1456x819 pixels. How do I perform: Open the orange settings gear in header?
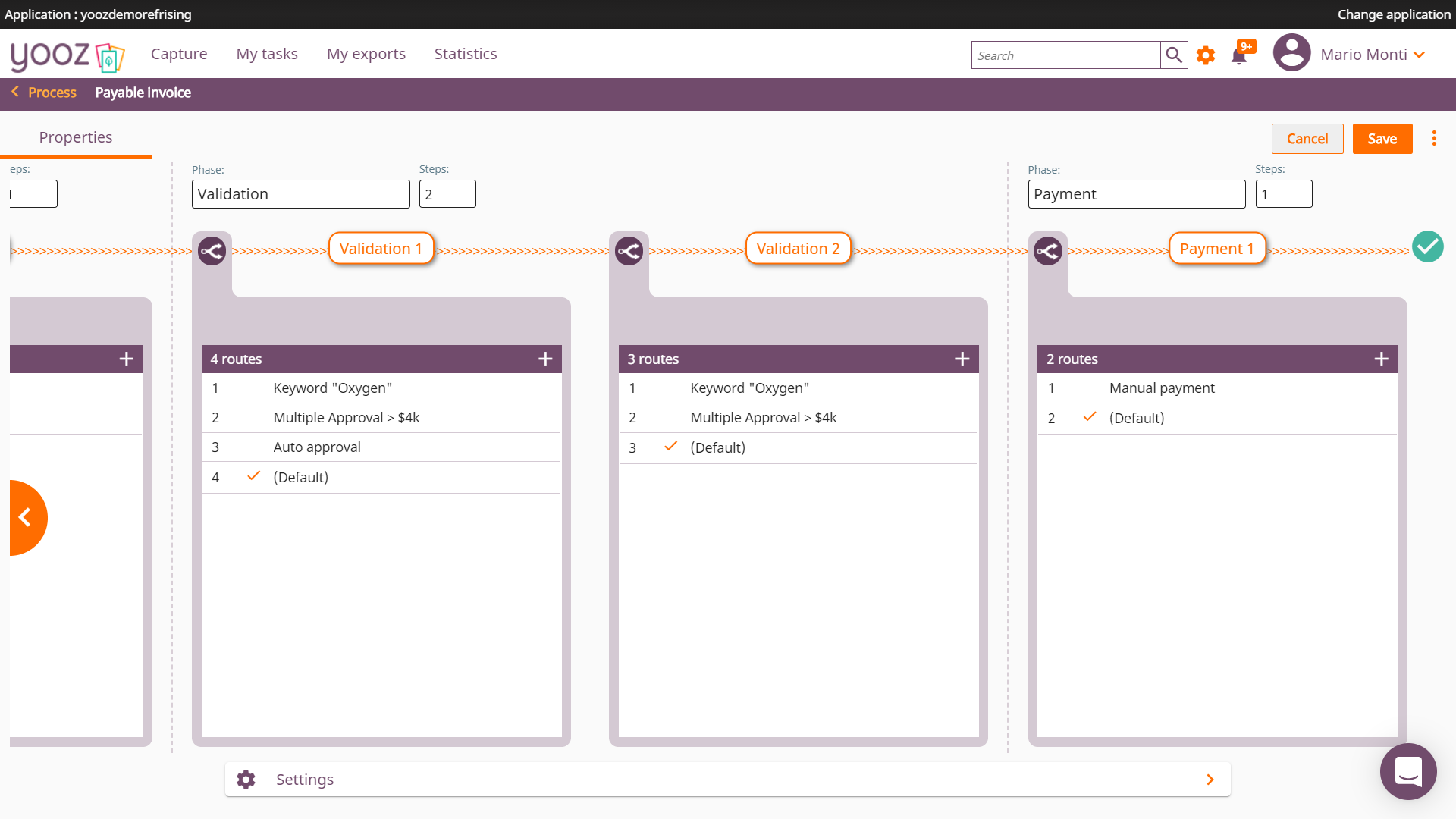tap(1206, 55)
